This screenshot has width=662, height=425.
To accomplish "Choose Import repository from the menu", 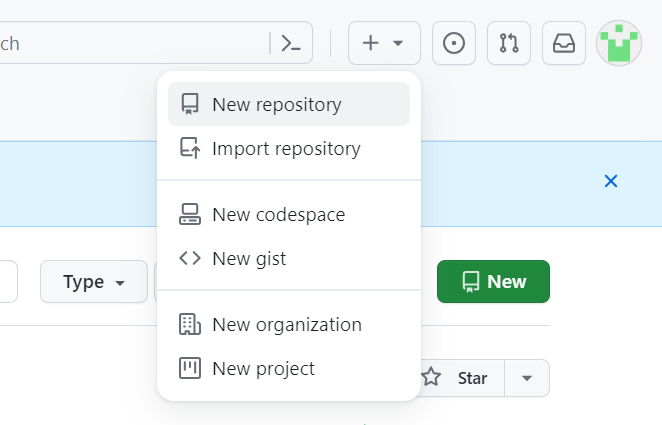I will [286, 149].
